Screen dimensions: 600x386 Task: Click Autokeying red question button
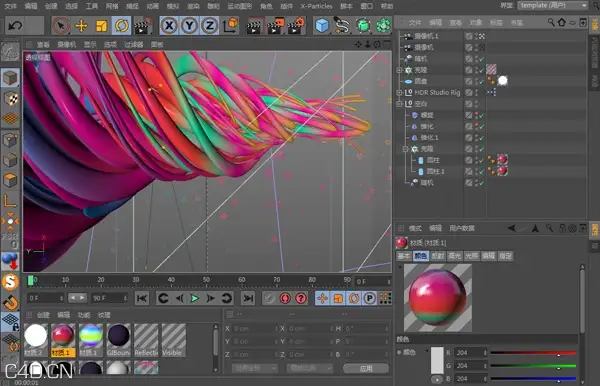point(301,298)
